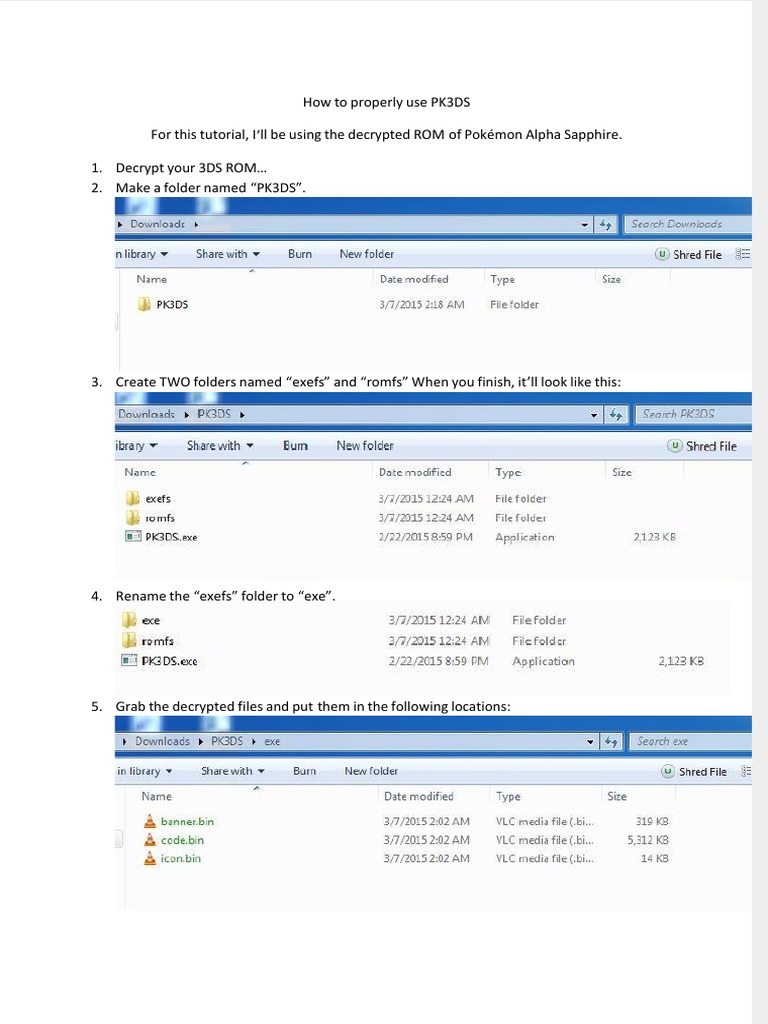
Task: Sort by Size column in PK3DS window
Action: point(622,472)
